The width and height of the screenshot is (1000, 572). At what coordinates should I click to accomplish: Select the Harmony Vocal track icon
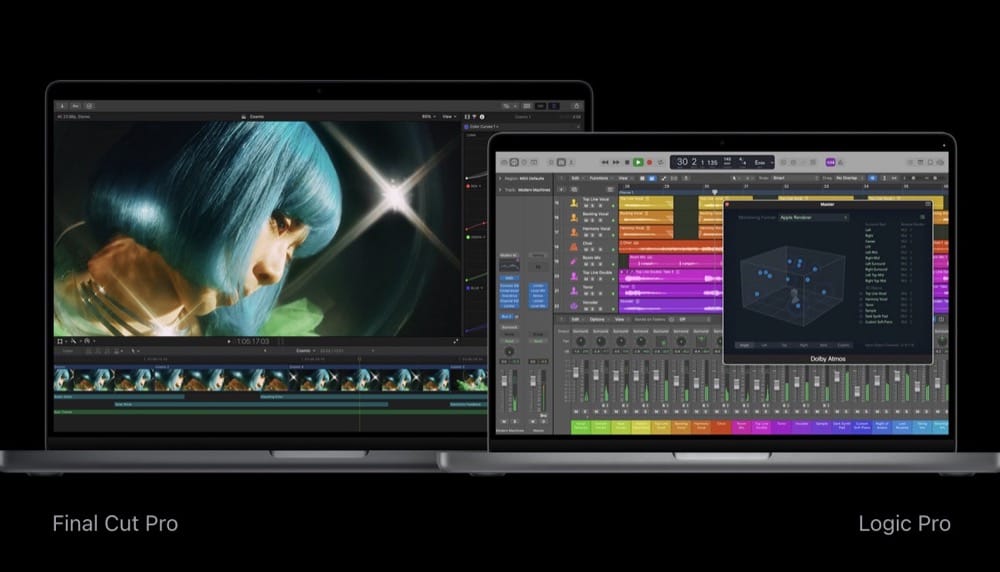[574, 232]
